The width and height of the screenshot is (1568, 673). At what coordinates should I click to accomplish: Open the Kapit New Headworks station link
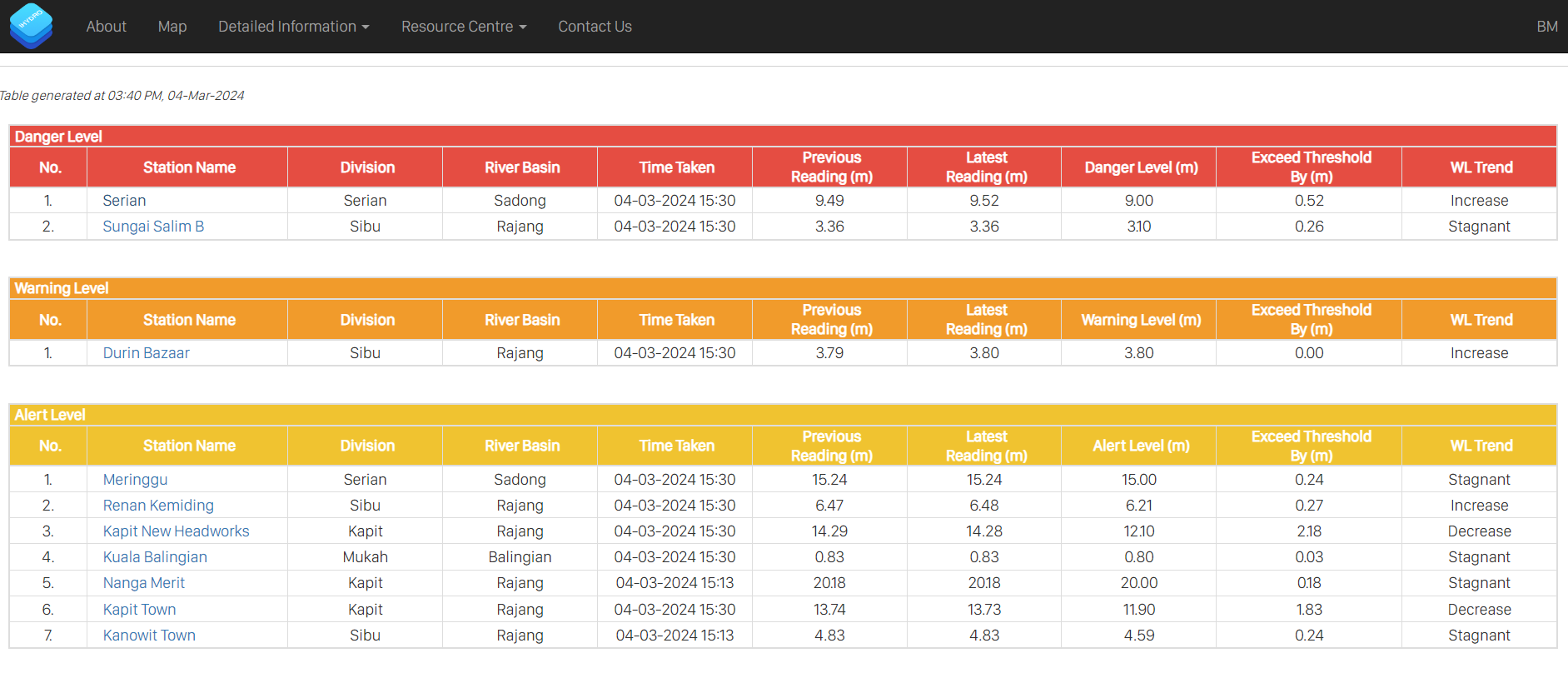[x=177, y=531]
